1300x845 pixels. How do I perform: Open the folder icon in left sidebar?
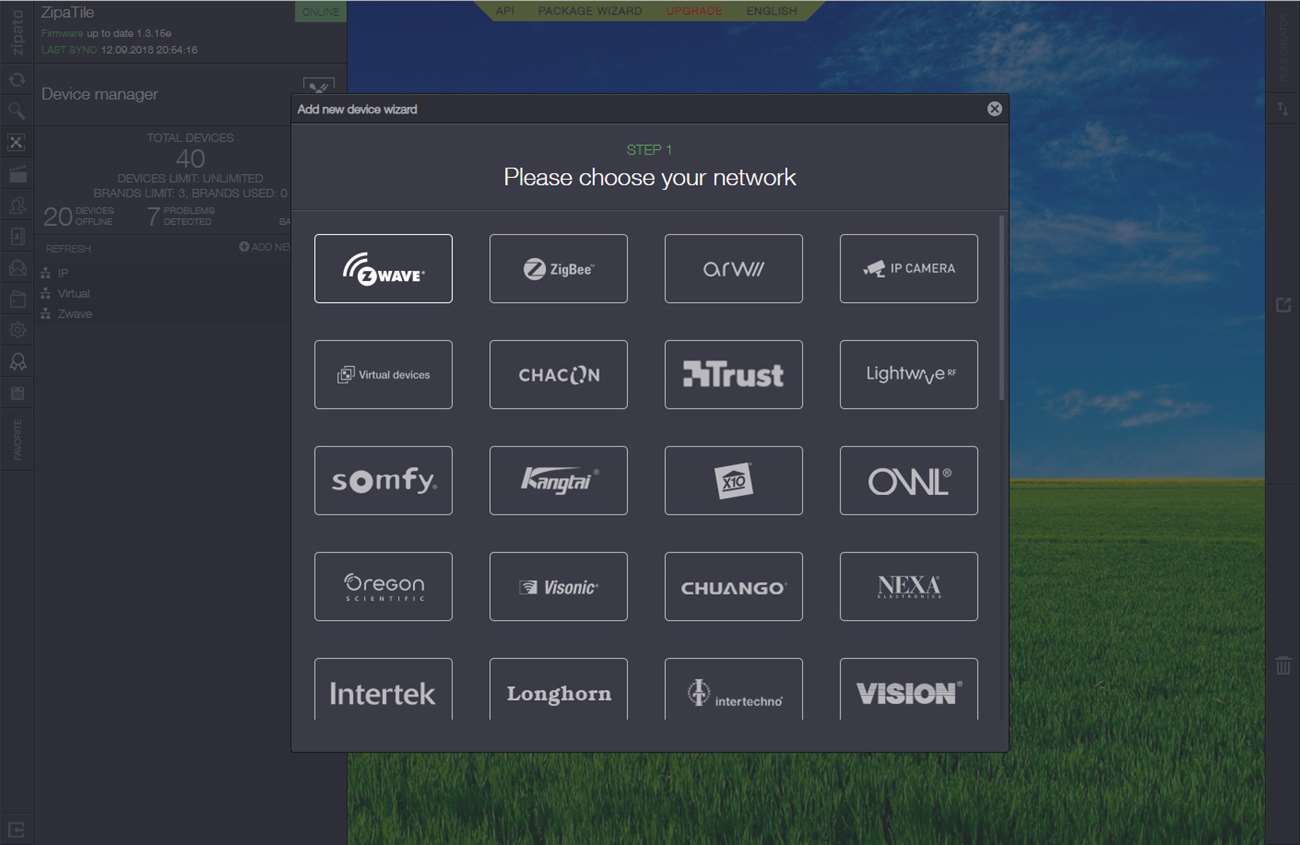[17, 299]
